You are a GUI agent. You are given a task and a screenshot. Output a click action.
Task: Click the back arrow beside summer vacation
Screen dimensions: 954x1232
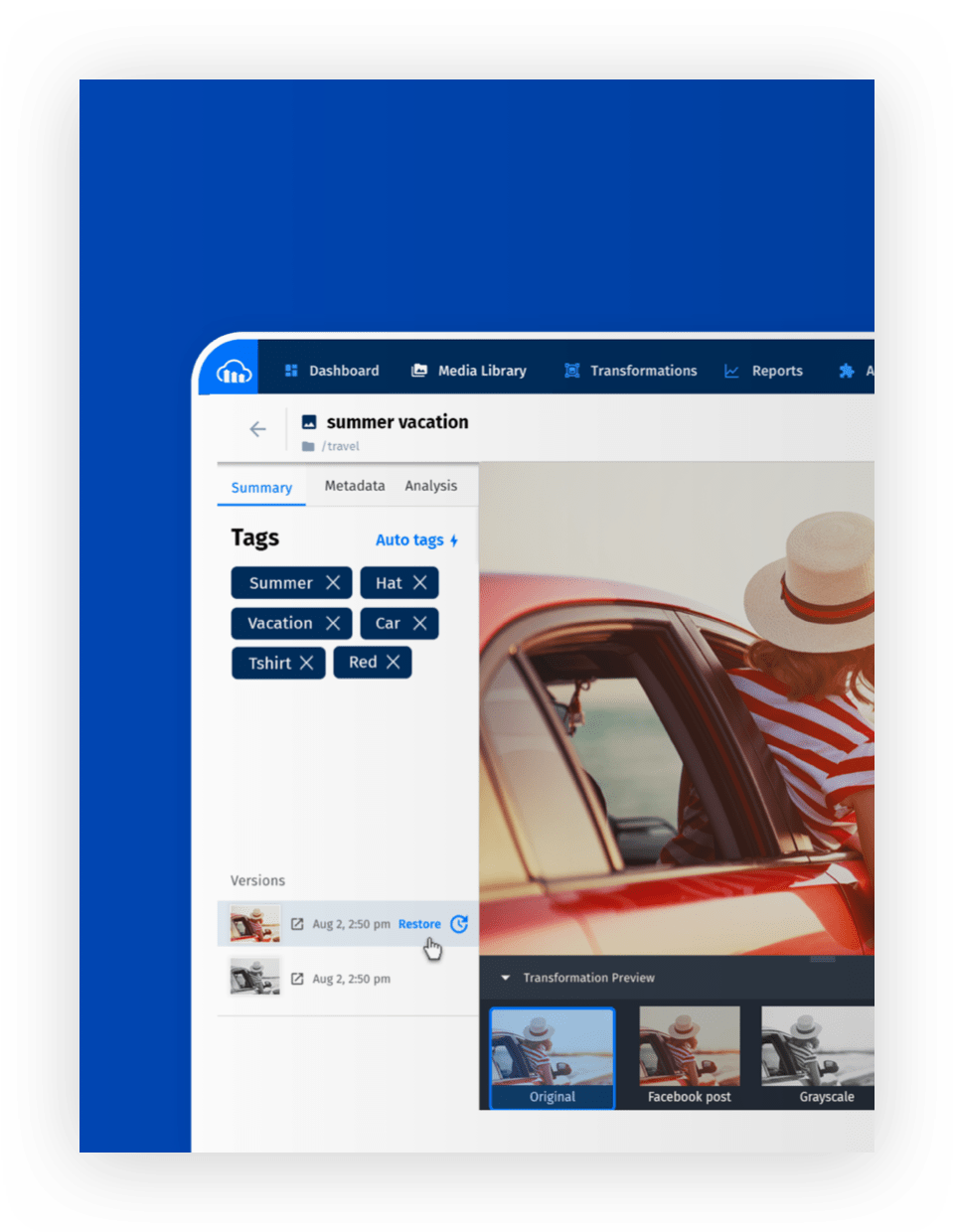[257, 429]
